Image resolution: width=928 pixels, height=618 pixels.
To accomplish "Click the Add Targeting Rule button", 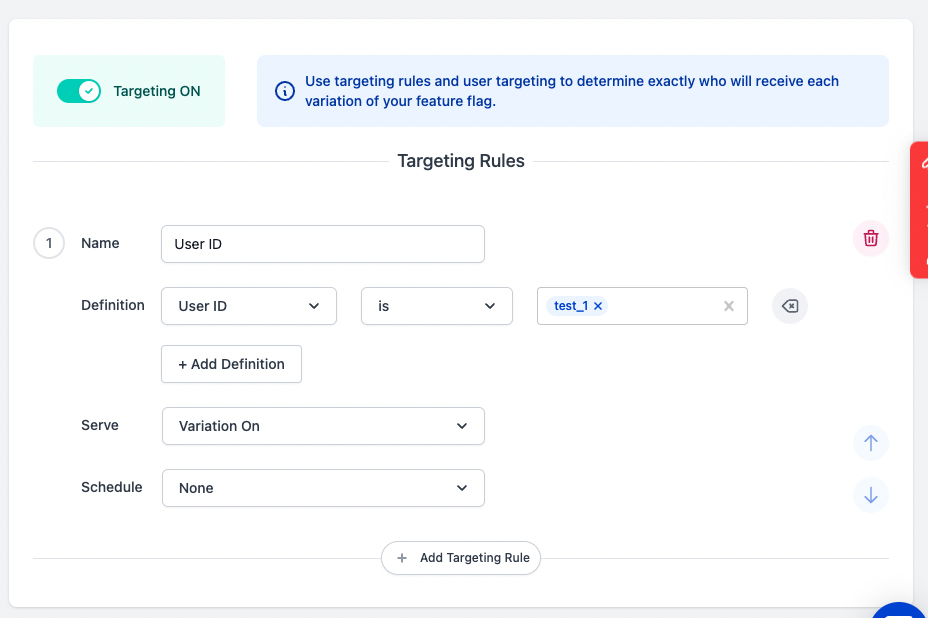I will click(461, 558).
